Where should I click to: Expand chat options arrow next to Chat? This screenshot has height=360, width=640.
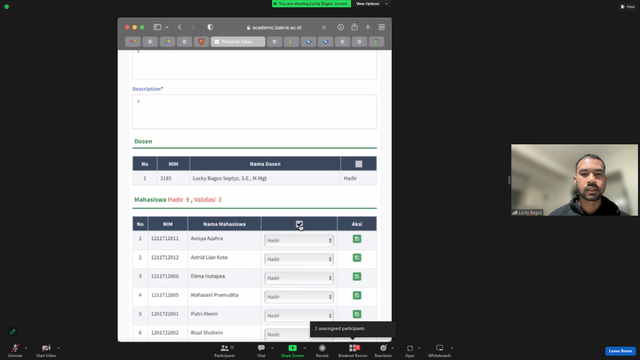point(272,348)
